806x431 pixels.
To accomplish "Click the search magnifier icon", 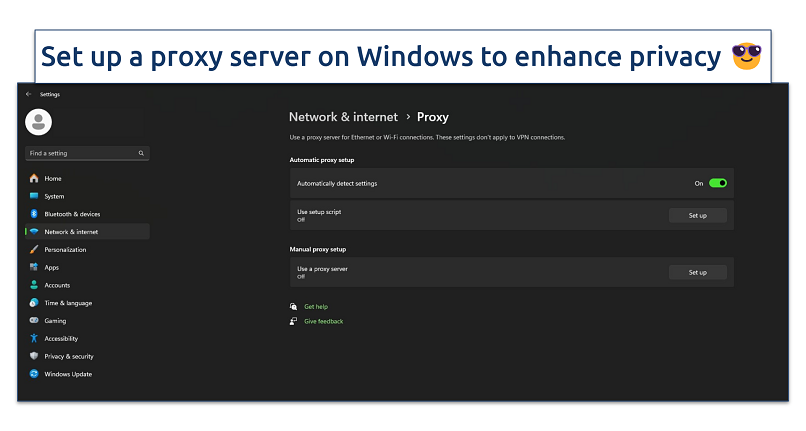I will 141,153.
